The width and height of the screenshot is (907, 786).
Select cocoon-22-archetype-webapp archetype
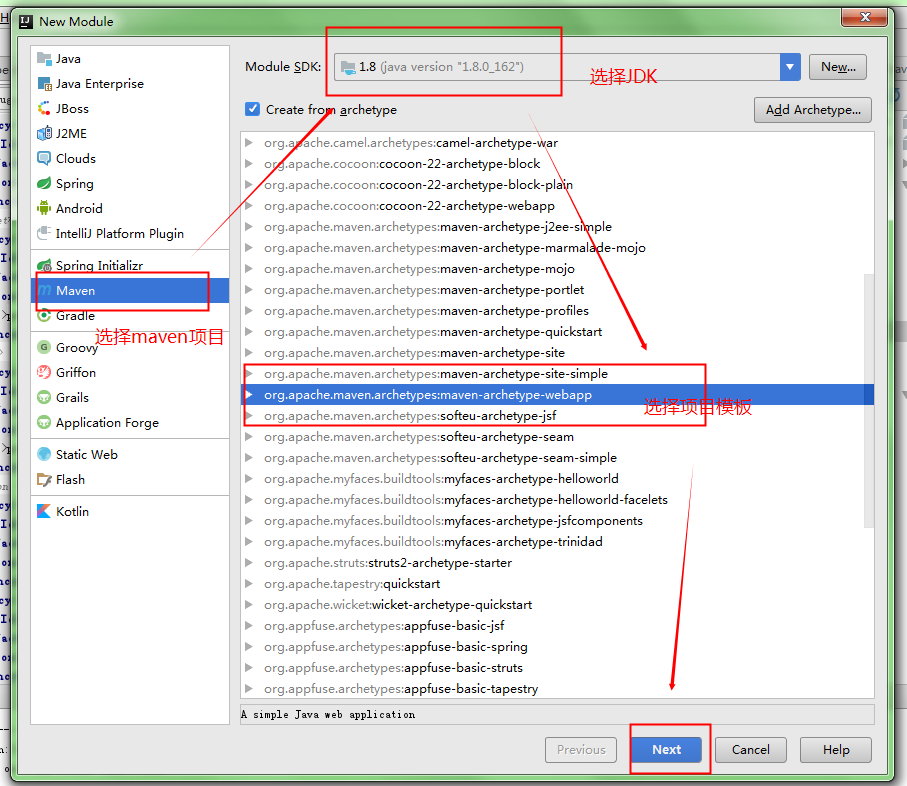click(558, 206)
